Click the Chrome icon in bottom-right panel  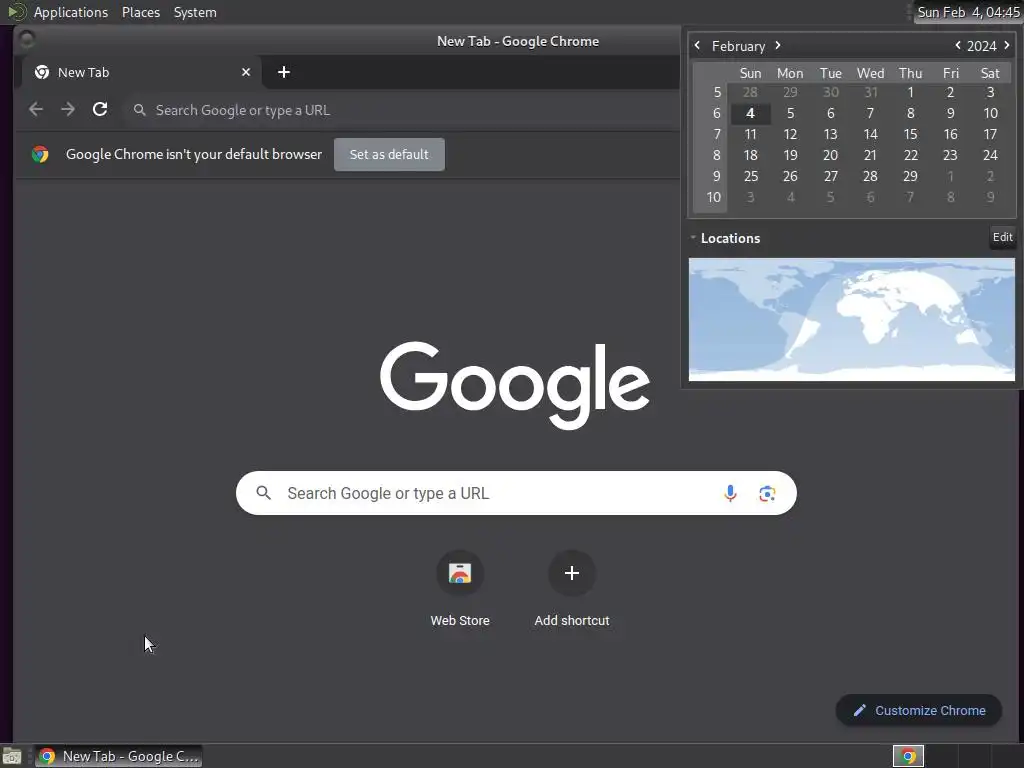[x=908, y=756]
